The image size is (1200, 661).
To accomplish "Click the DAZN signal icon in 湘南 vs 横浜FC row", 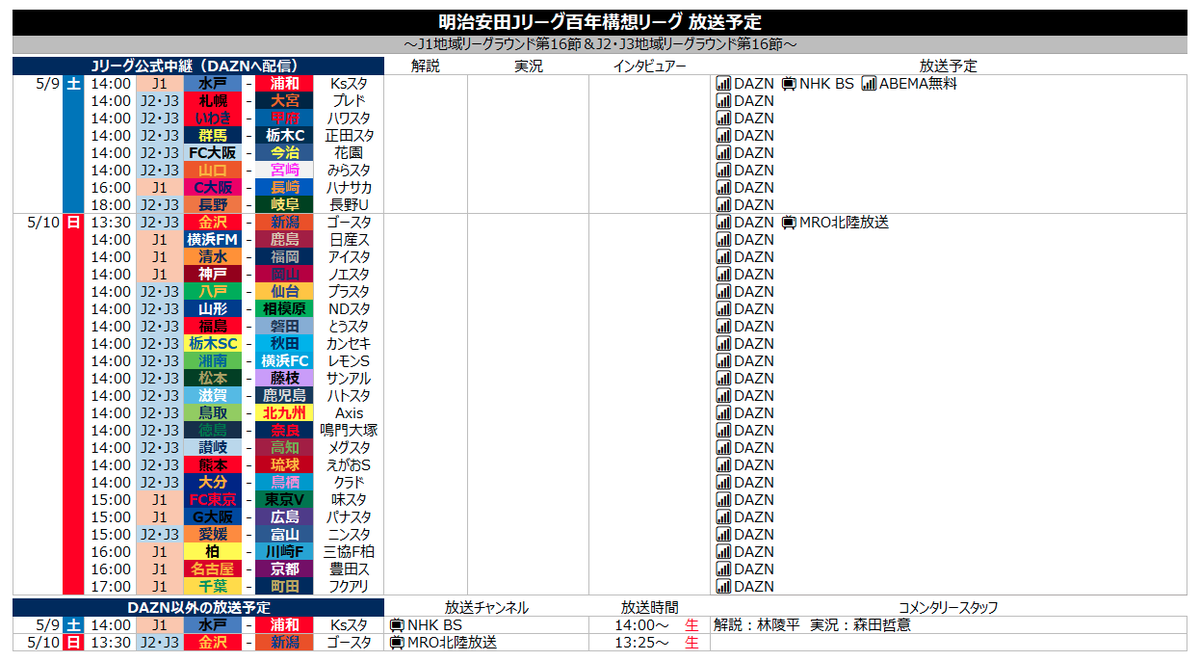I will (723, 361).
